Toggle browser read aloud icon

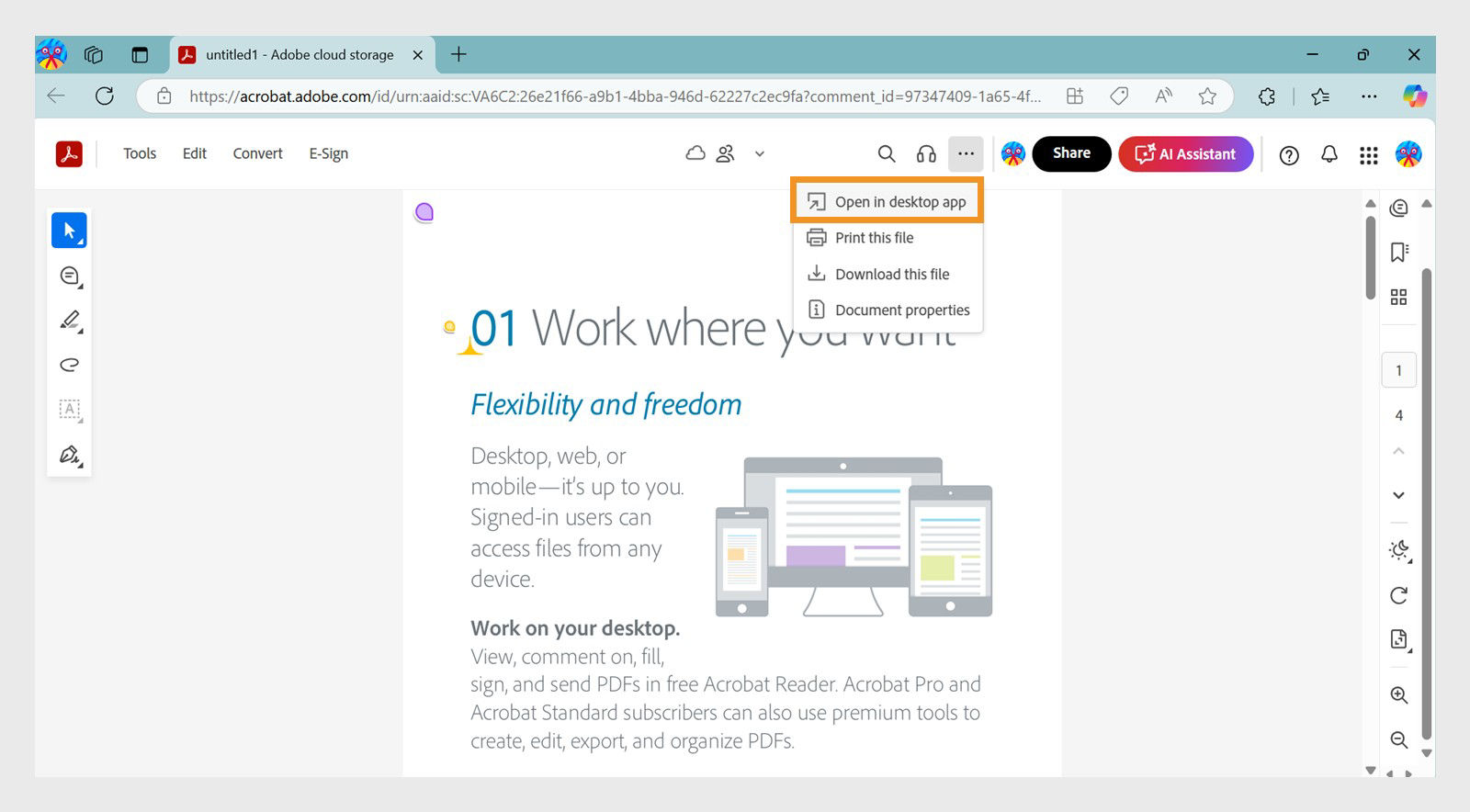click(x=1163, y=96)
